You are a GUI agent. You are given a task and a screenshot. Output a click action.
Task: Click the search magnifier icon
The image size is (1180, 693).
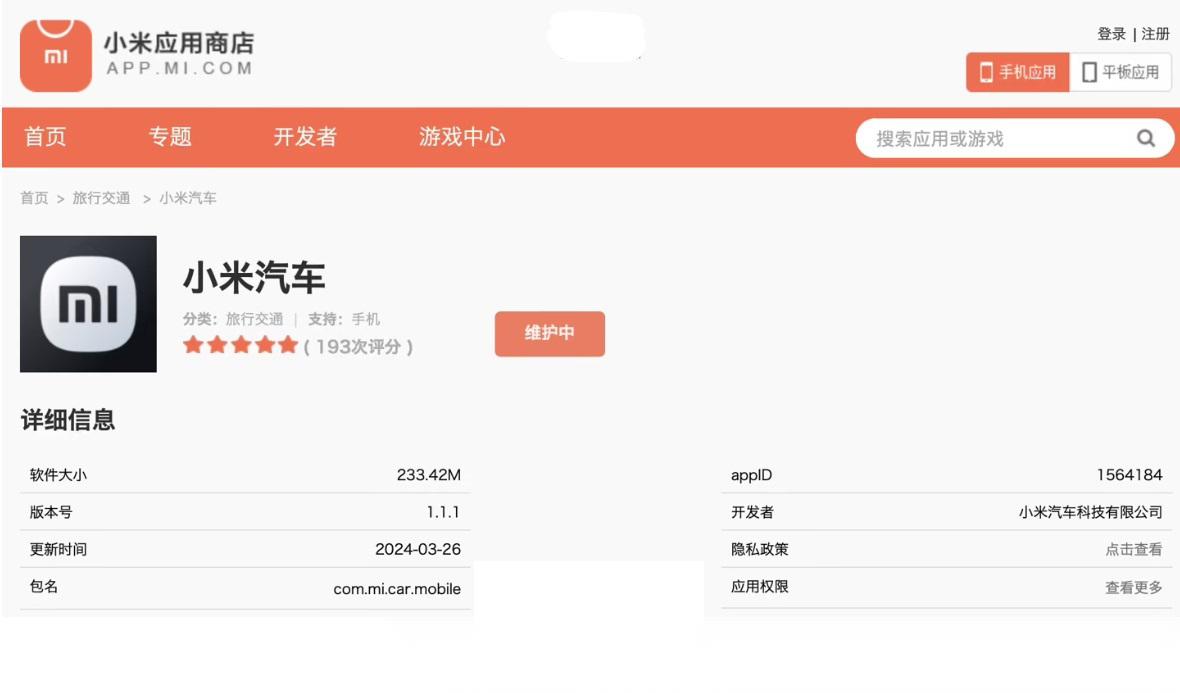(x=1145, y=138)
